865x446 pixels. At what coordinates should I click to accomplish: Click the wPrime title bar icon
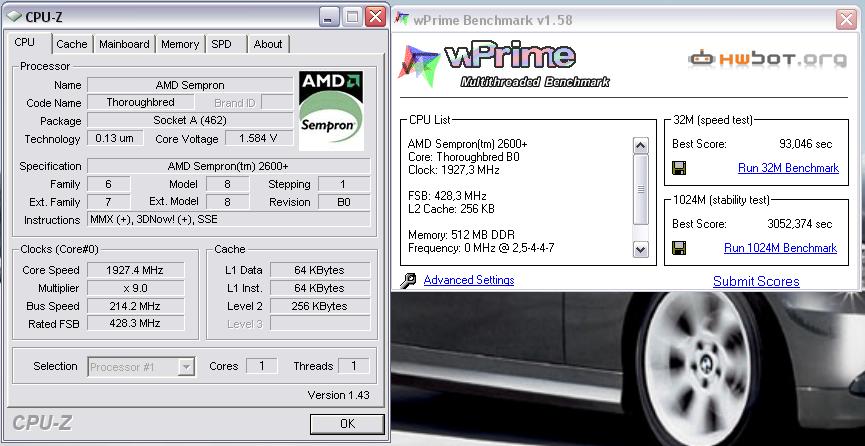coord(403,19)
